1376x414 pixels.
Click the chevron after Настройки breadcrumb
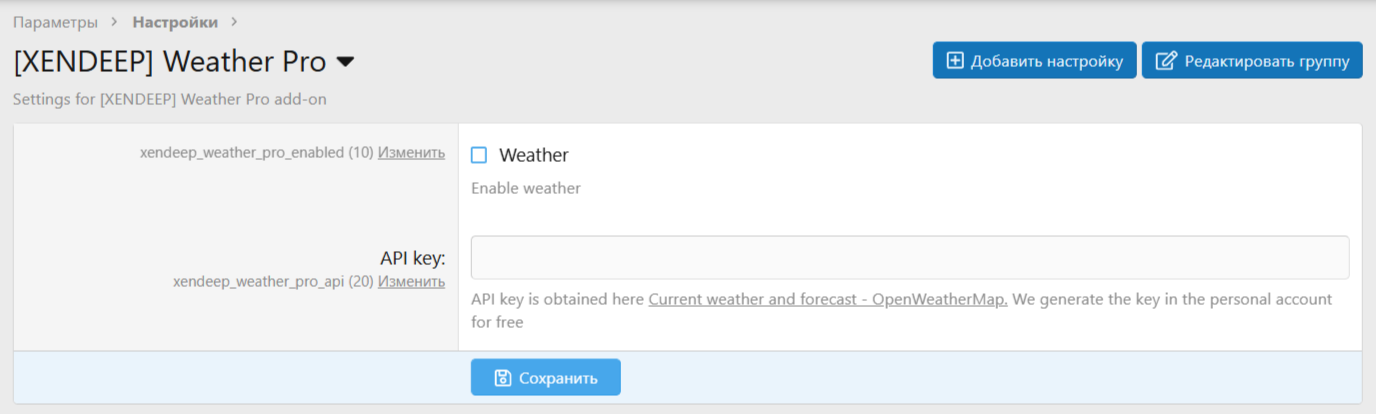click(x=235, y=22)
